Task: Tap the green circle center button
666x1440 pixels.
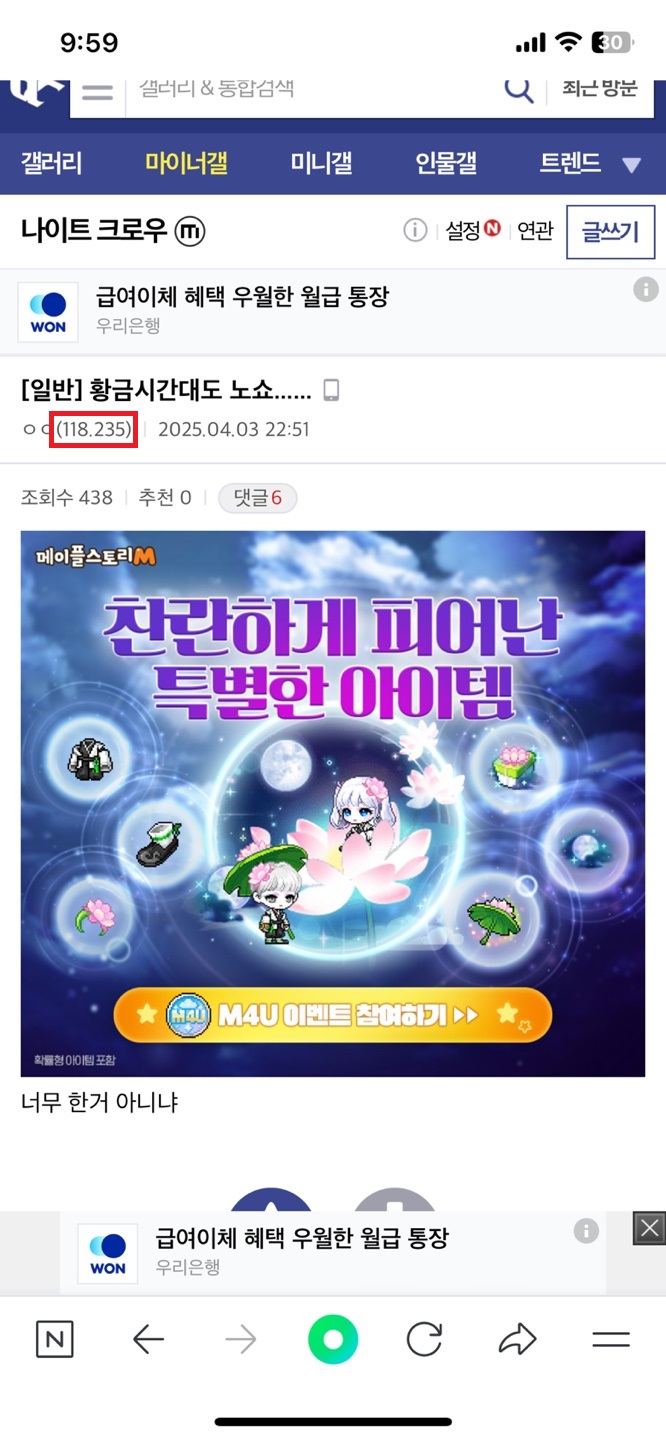Action: point(333,1339)
